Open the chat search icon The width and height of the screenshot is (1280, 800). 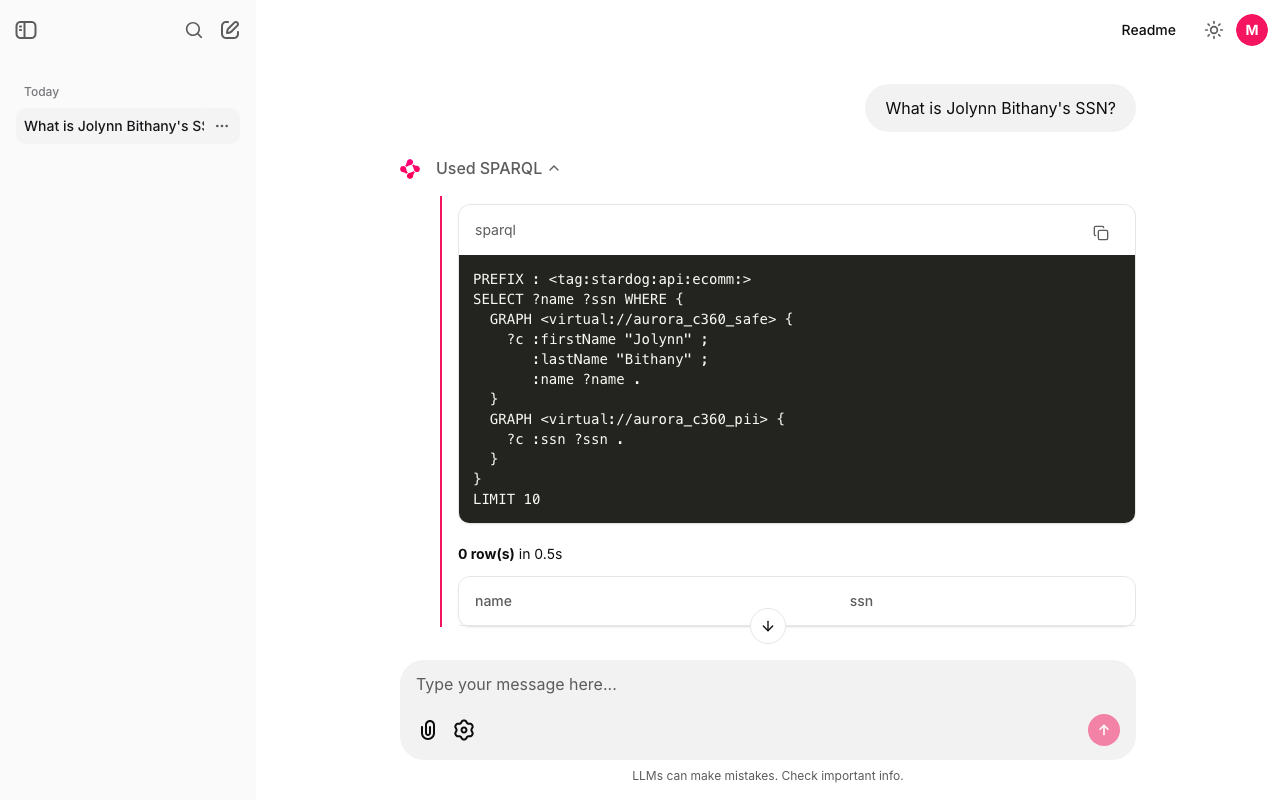(x=194, y=30)
